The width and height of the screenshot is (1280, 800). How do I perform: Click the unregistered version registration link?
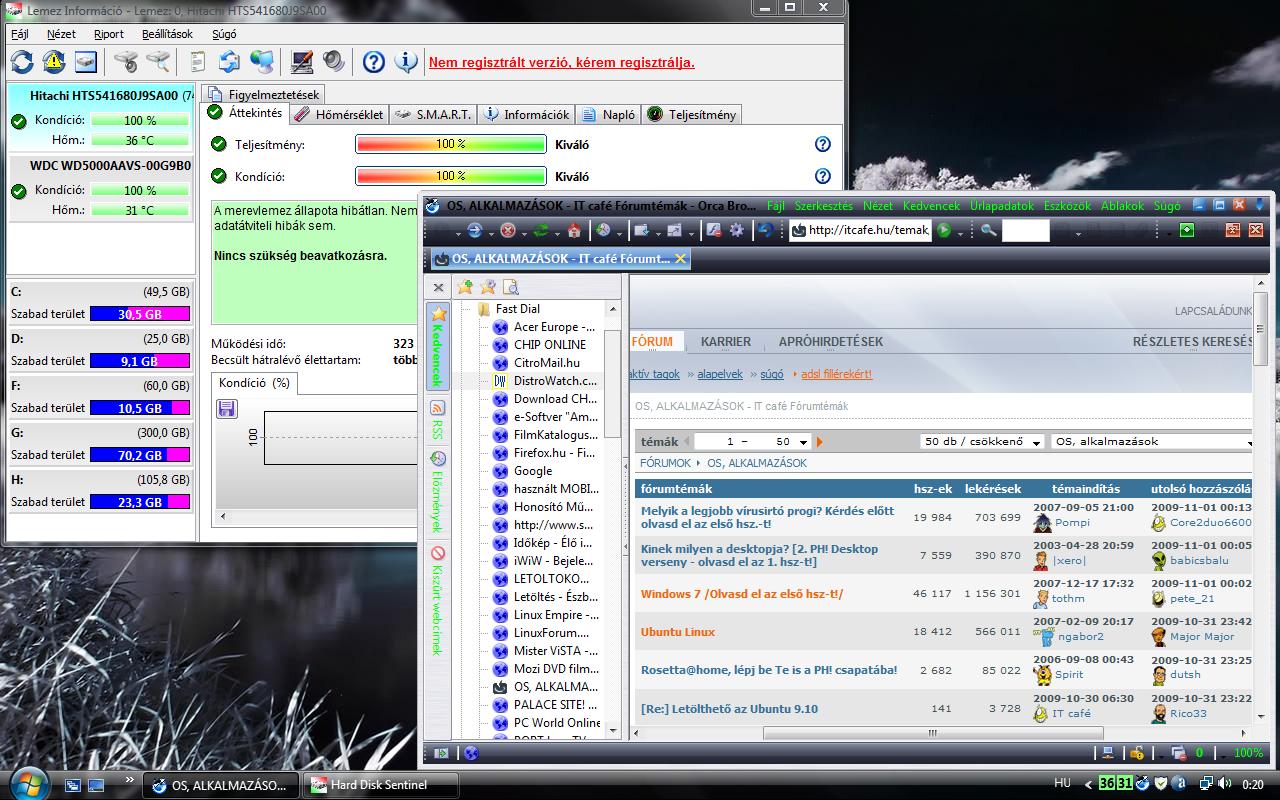point(561,62)
